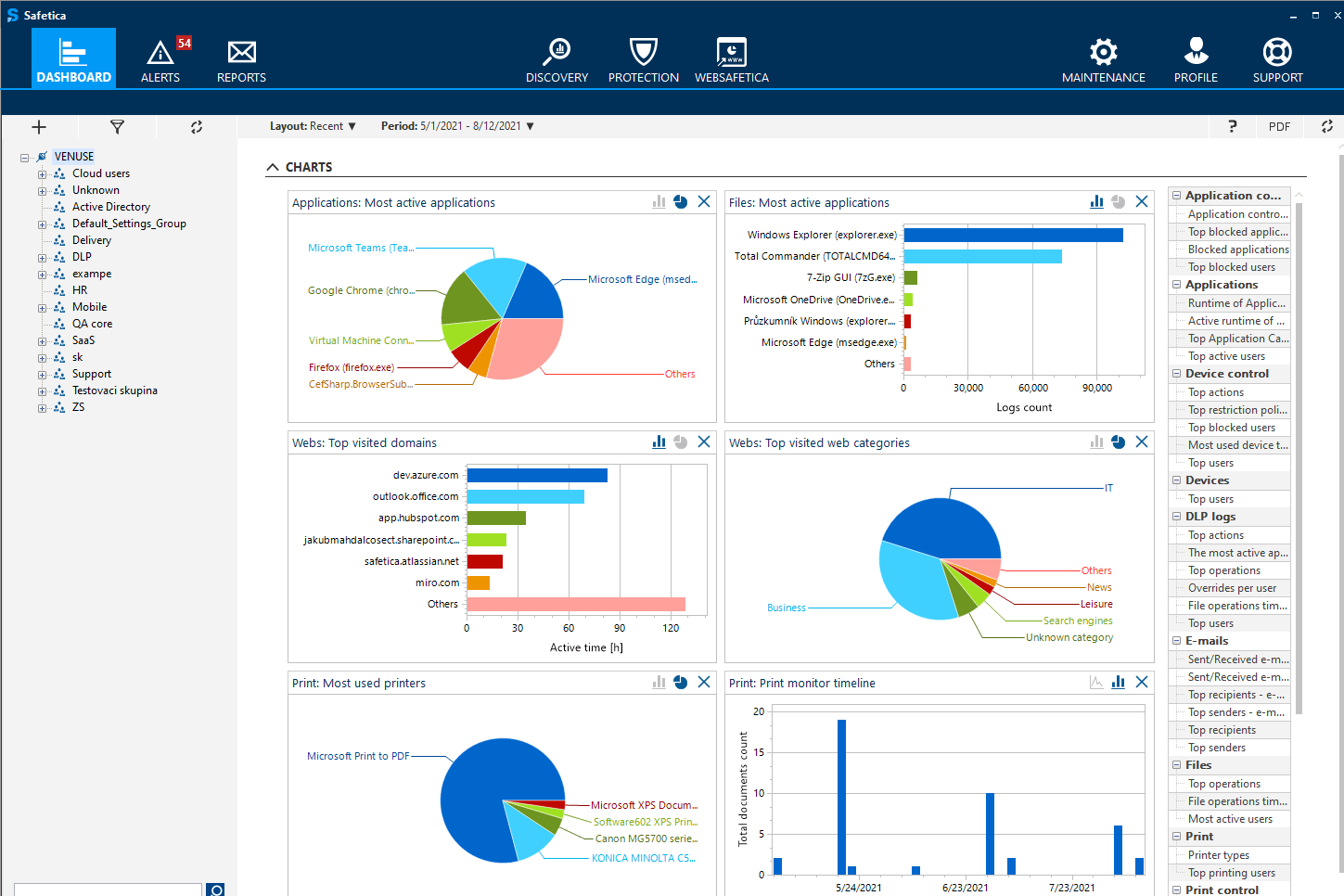Open the Layout: Recent dropdown
The image size is (1344, 896).
[313, 126]
